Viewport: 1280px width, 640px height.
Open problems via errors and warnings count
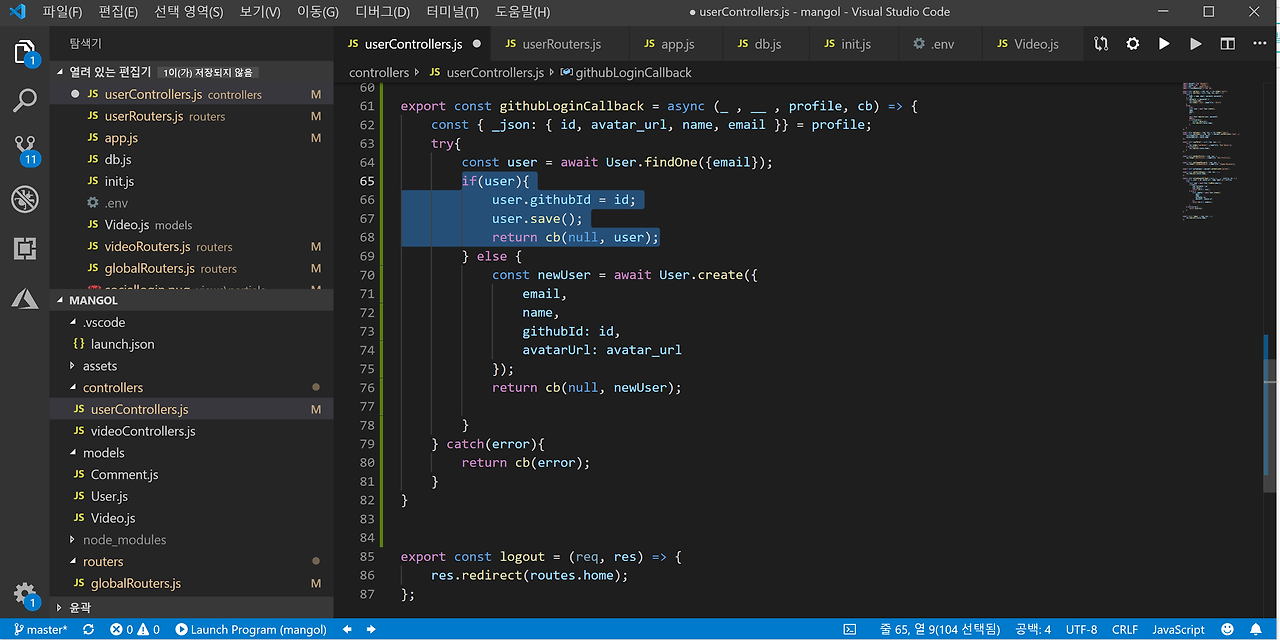pos(136,630)
